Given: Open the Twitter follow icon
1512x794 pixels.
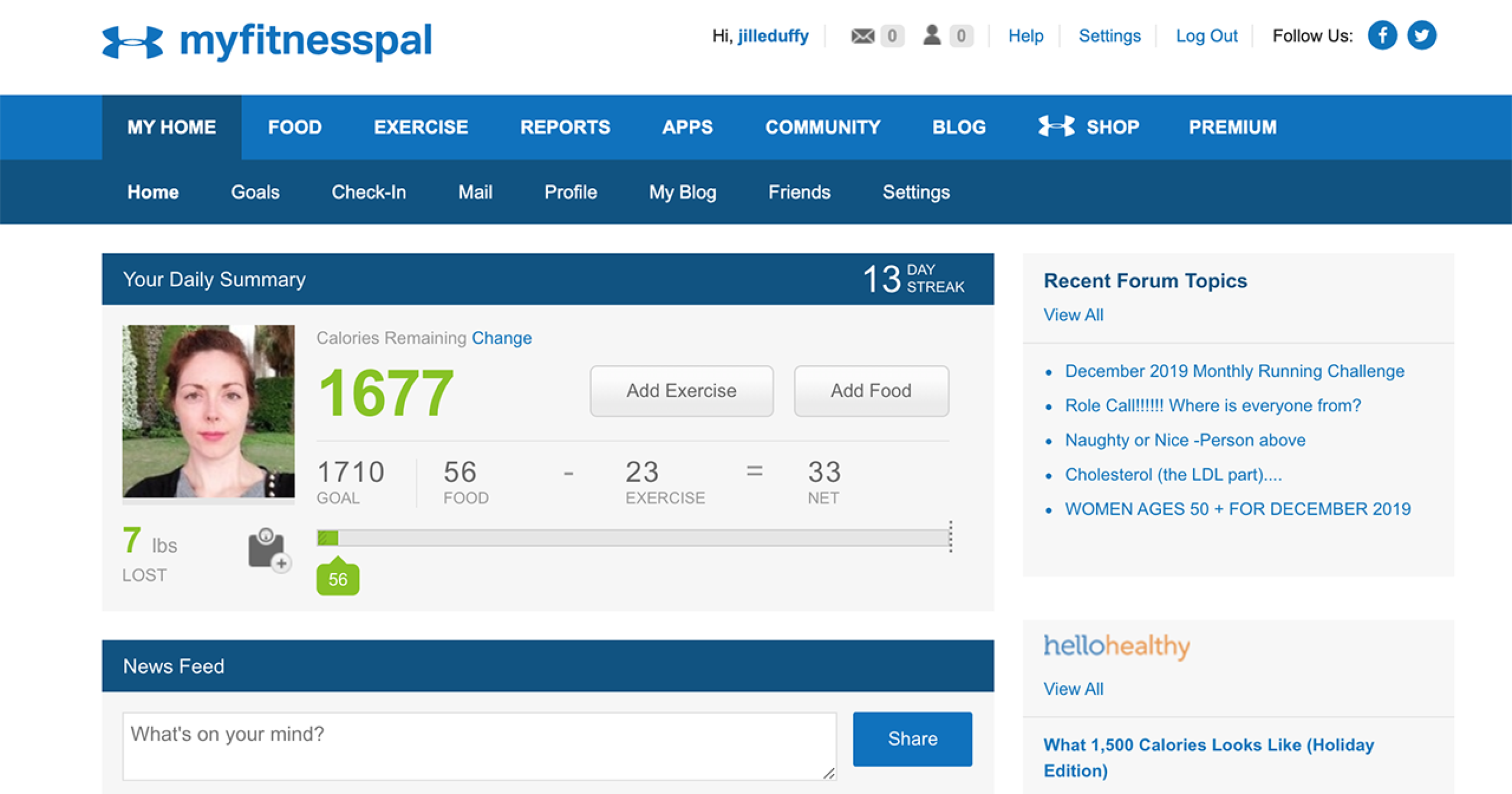Looking at the screenshot, I should pyautogui.click(x=1422, y=35).
